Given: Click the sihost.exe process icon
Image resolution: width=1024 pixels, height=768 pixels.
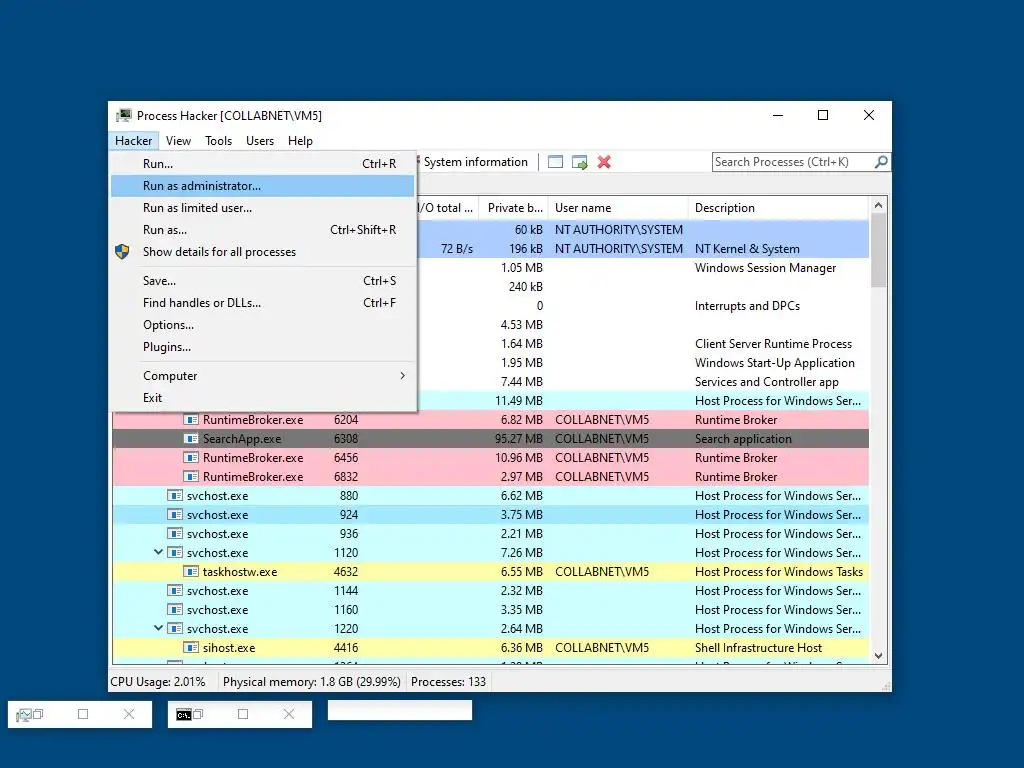Looking at the screenshot, I should (x=191, y=648).
